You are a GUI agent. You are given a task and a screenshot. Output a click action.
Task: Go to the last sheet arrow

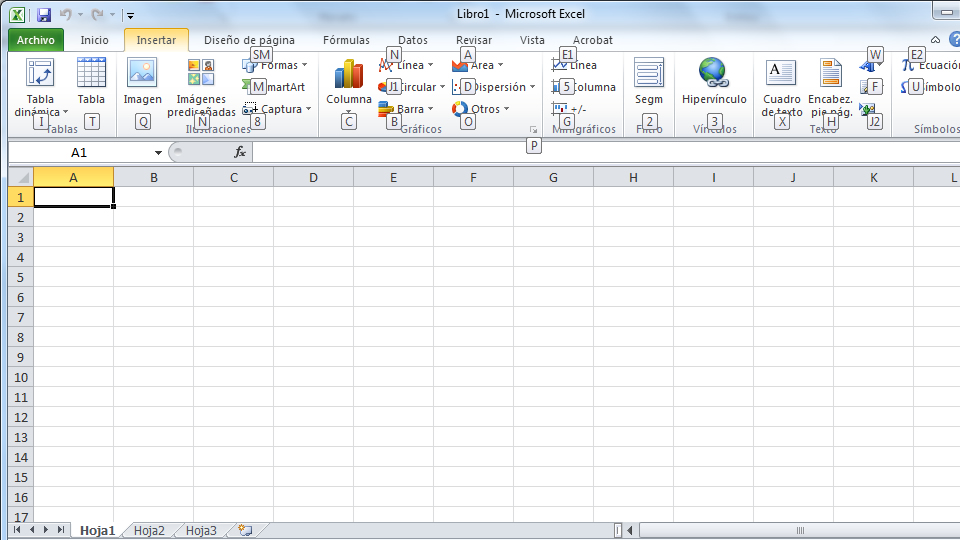coord(61,530)
